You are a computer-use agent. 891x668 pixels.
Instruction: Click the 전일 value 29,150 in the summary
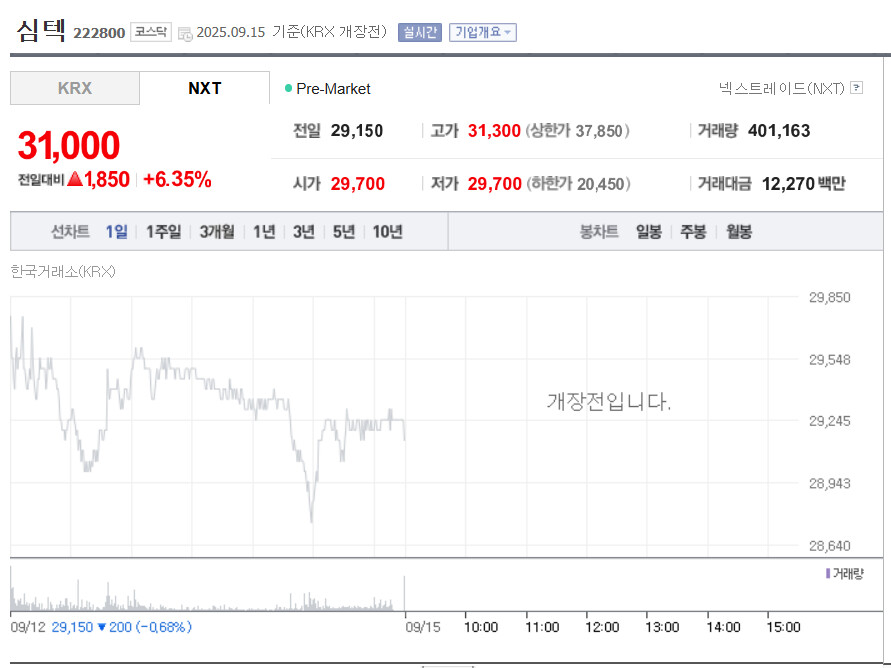(x=357, y=131)
